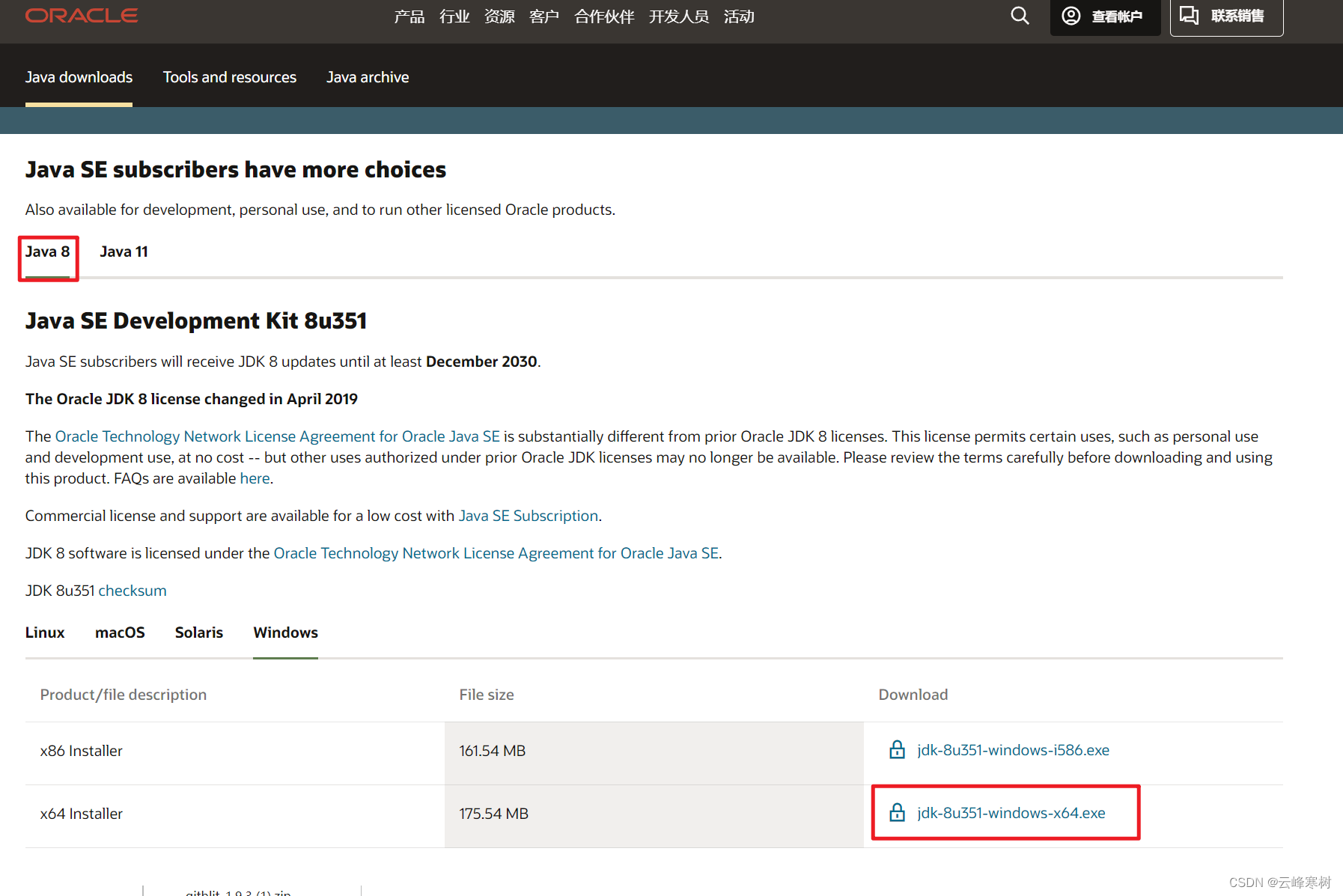
Task: Open the Java SE Subscription link
Action: click(x=529, y=516)
